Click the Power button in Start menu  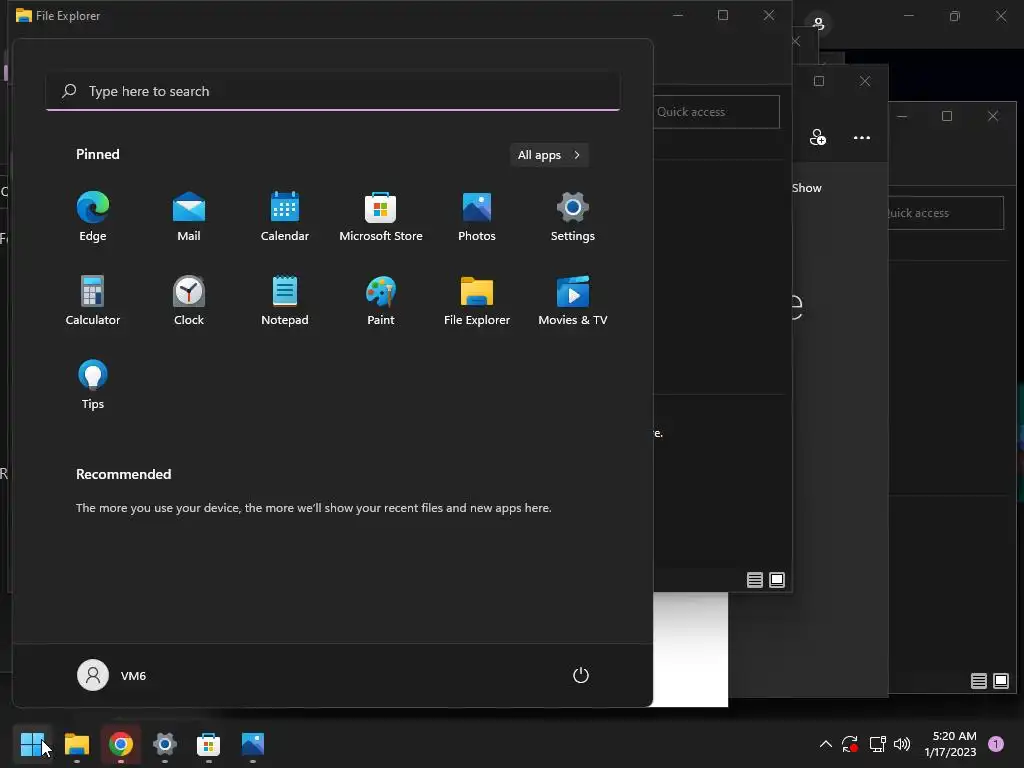pos(581,675)
